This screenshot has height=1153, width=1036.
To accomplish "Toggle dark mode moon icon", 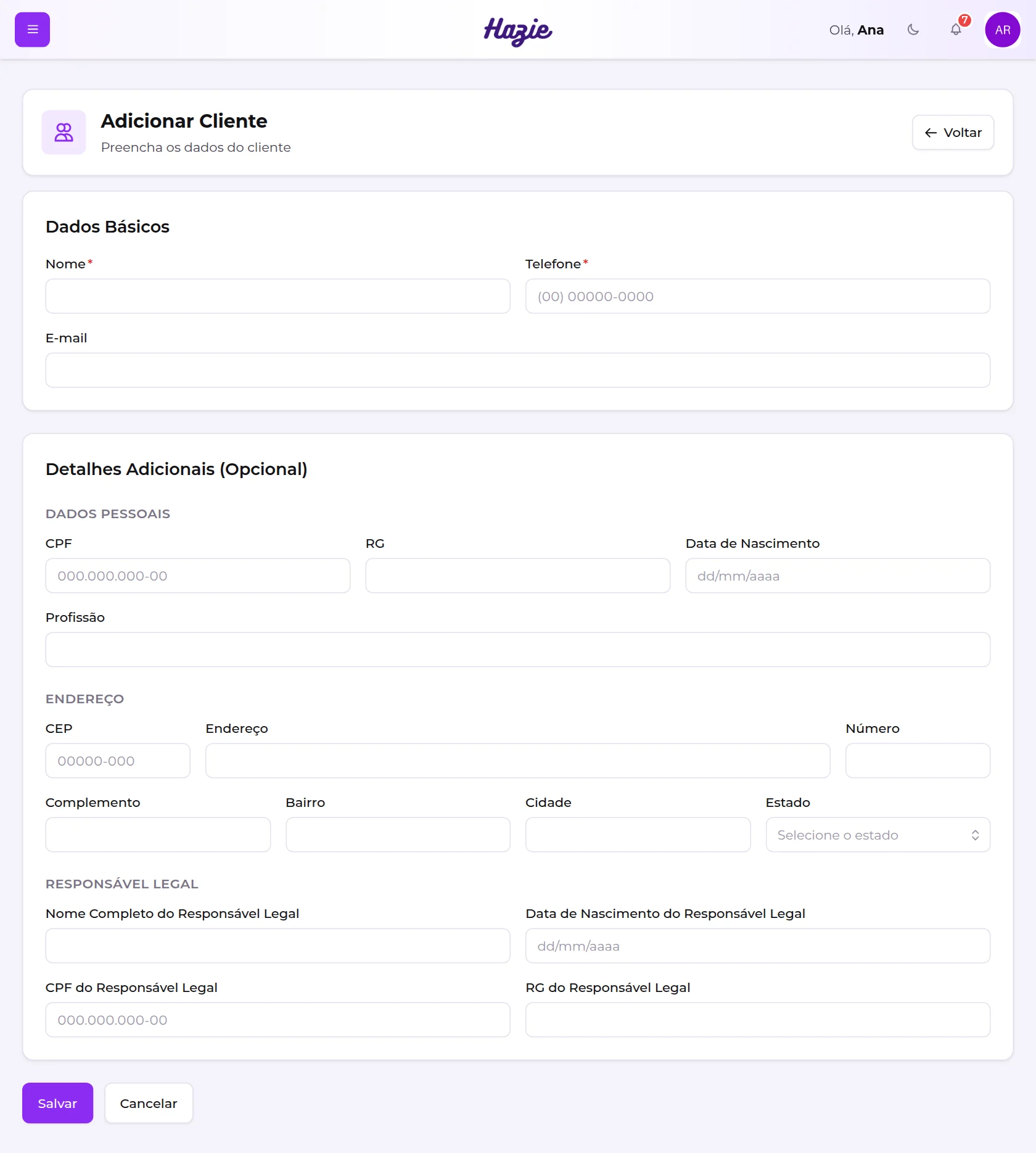I will [913, 30].
